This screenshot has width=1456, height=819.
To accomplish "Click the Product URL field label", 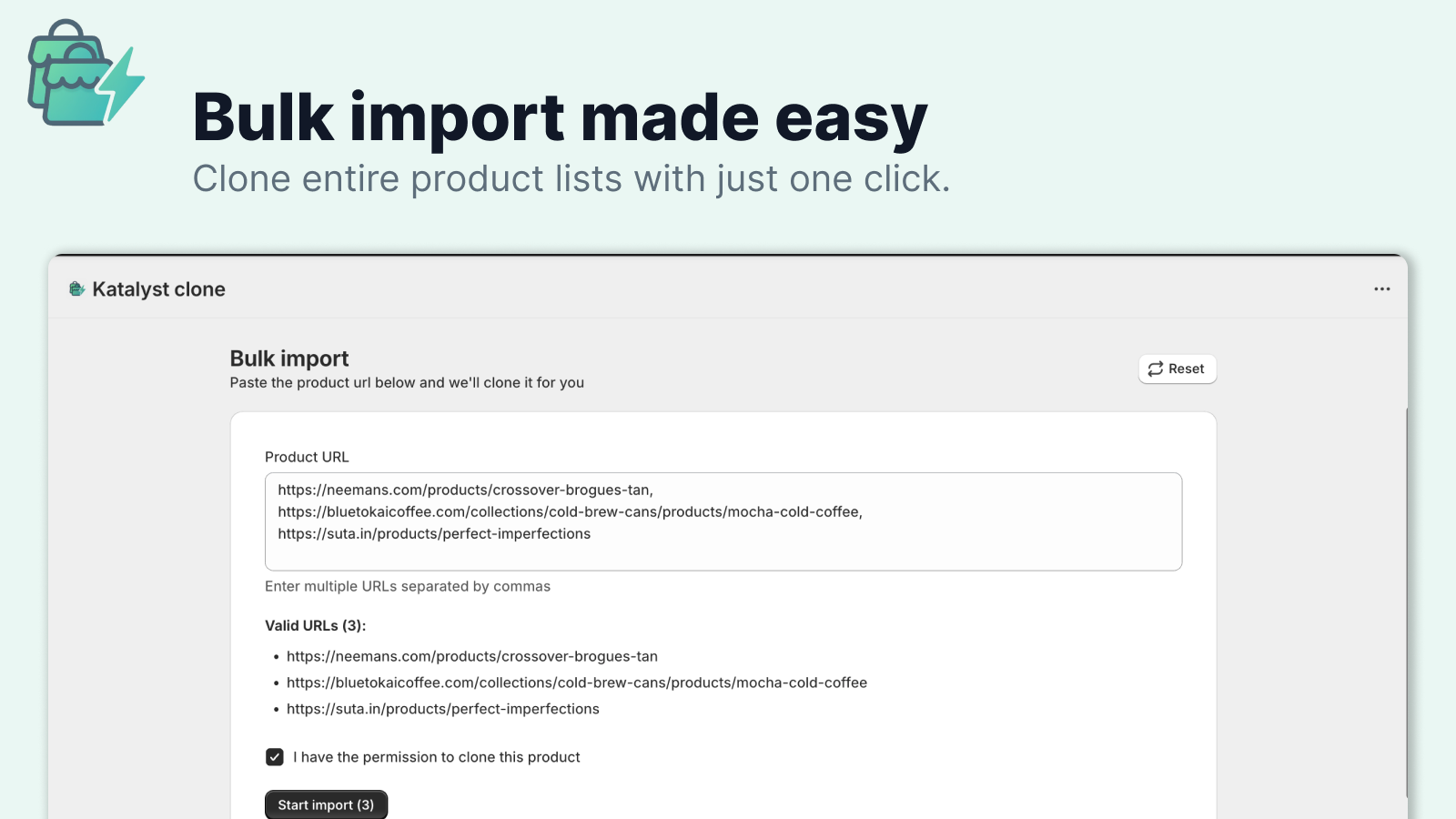I will [307, 457].
